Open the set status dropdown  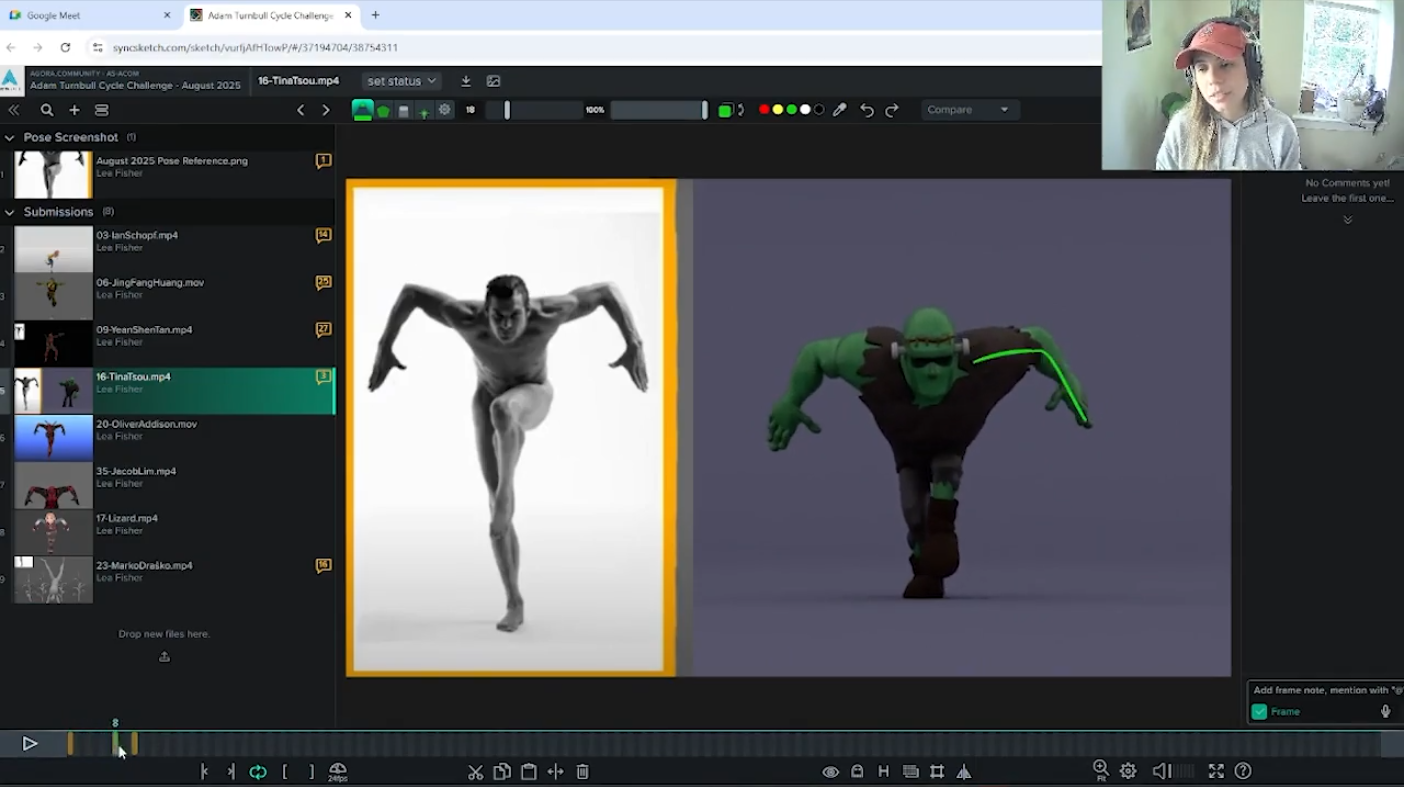click(401, 81)
